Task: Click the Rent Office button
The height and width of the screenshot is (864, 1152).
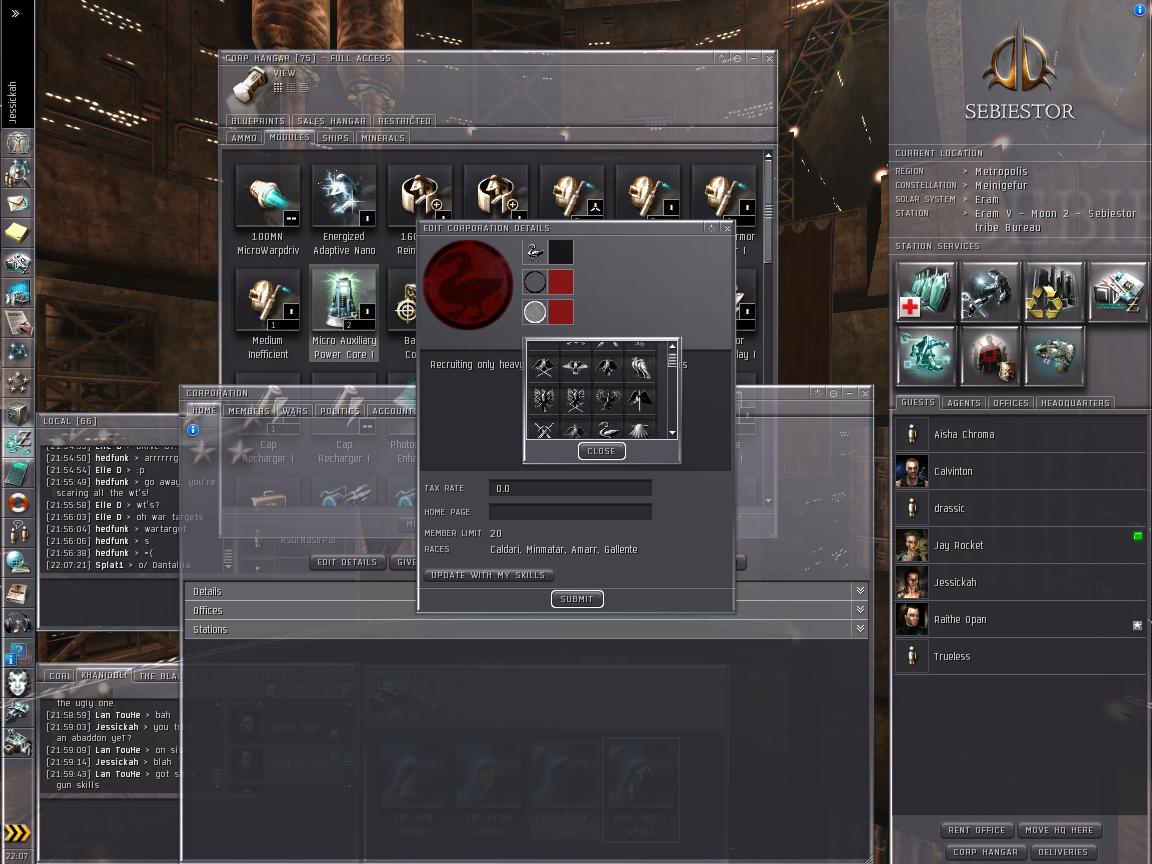Action: tap(976, 830)
